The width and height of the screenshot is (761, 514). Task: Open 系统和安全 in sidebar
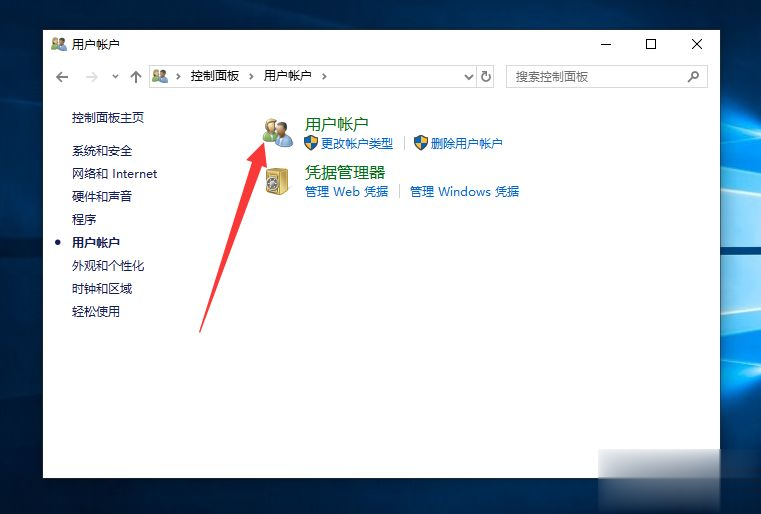click(x=102, y=151)
